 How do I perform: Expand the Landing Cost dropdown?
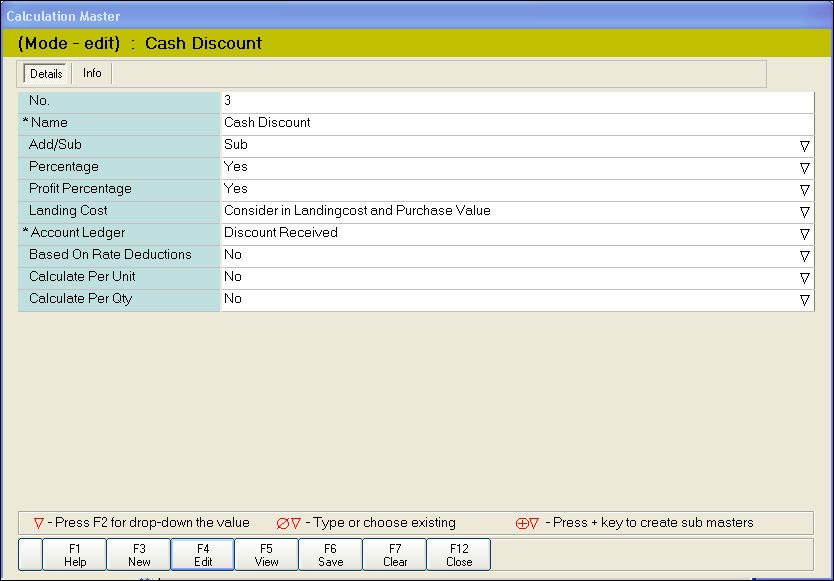click(804, 211)
